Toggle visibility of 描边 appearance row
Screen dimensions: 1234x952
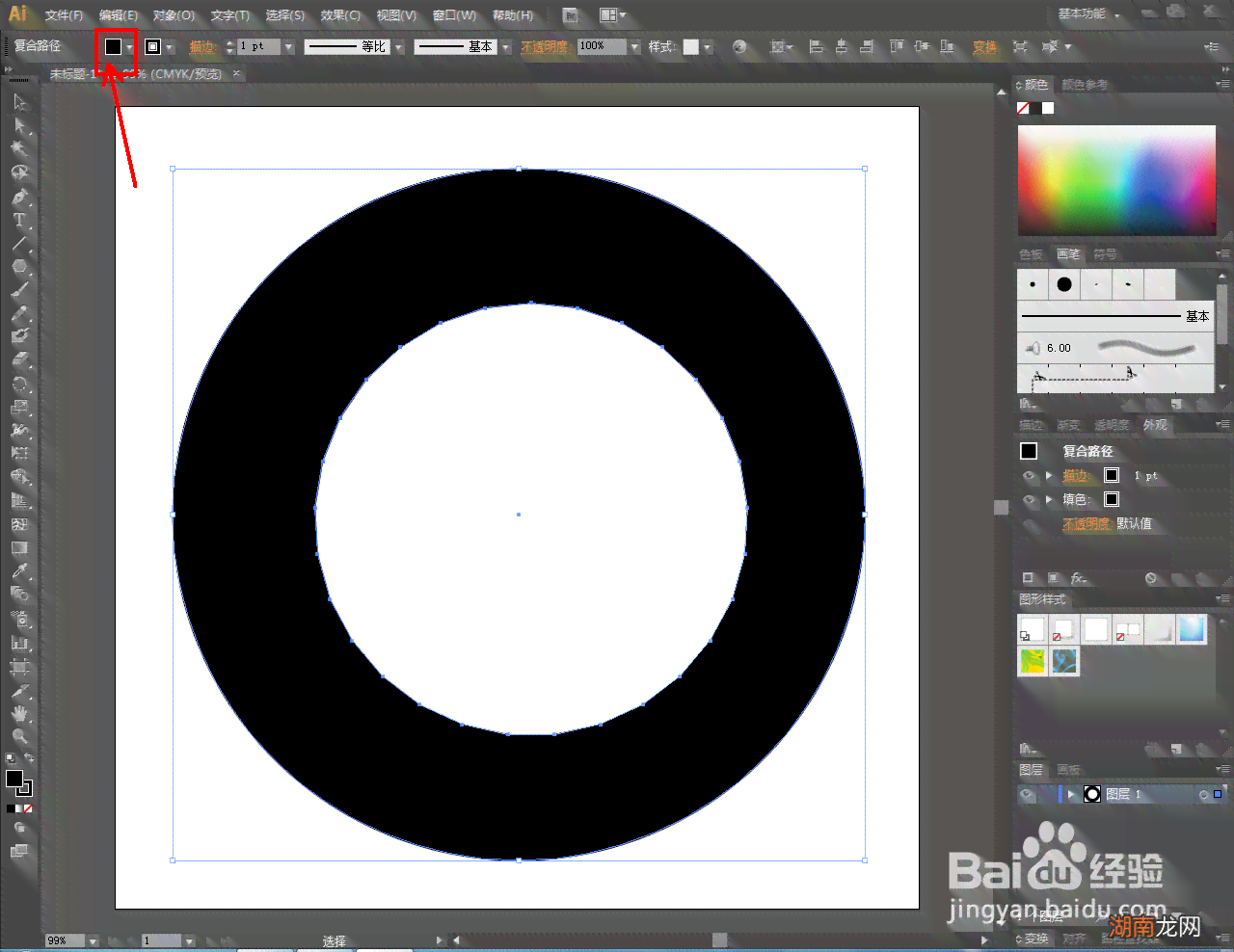click(1029, 476)
